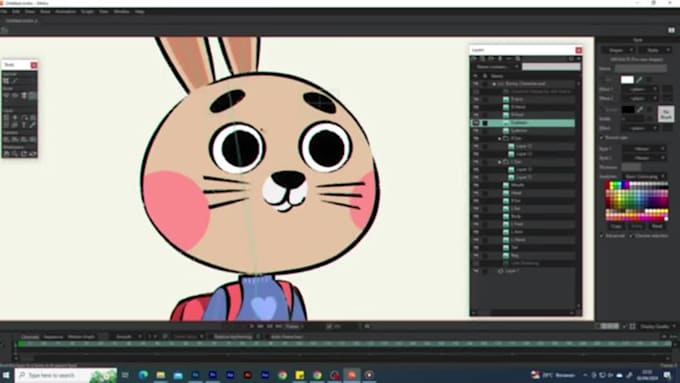This screenshot has width=680, height=383.
Task: Click the New Layer icon in Layers panel
Action: pos(475,59)
